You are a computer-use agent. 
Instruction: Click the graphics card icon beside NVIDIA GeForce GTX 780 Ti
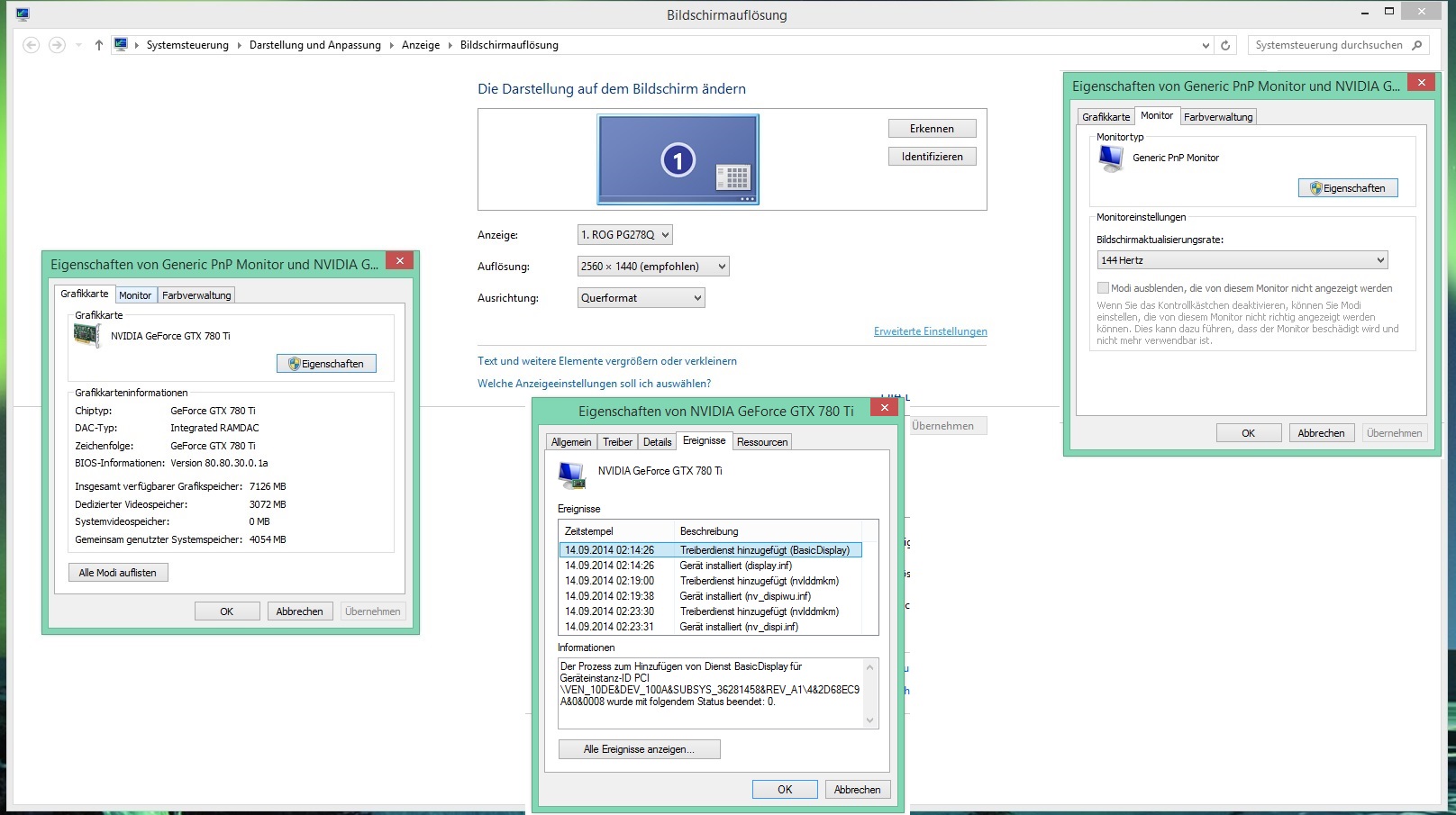[x=86, y=335]
